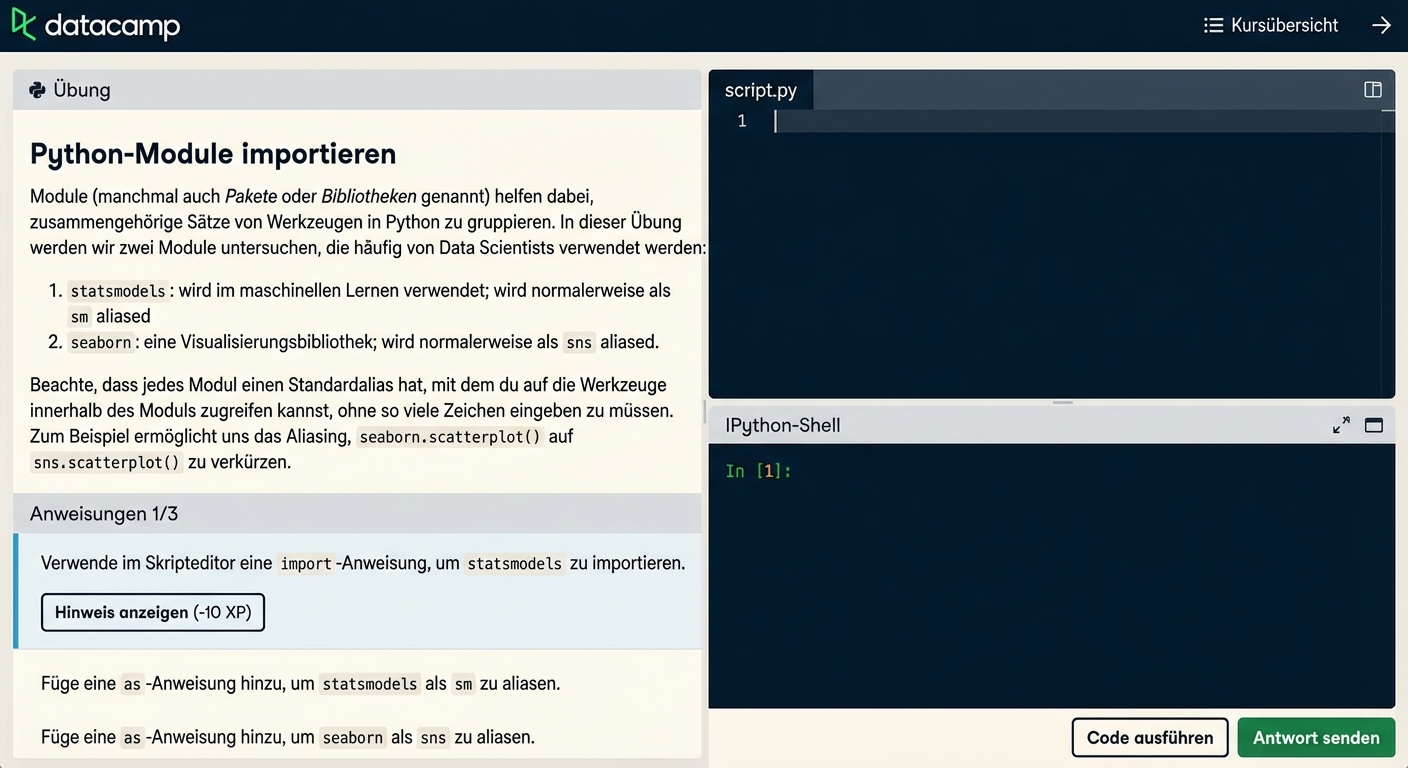Viewport: 1408px width, 768px height.
Task: Advance to next exercise via arrow icon
Action: [1382, 25]
